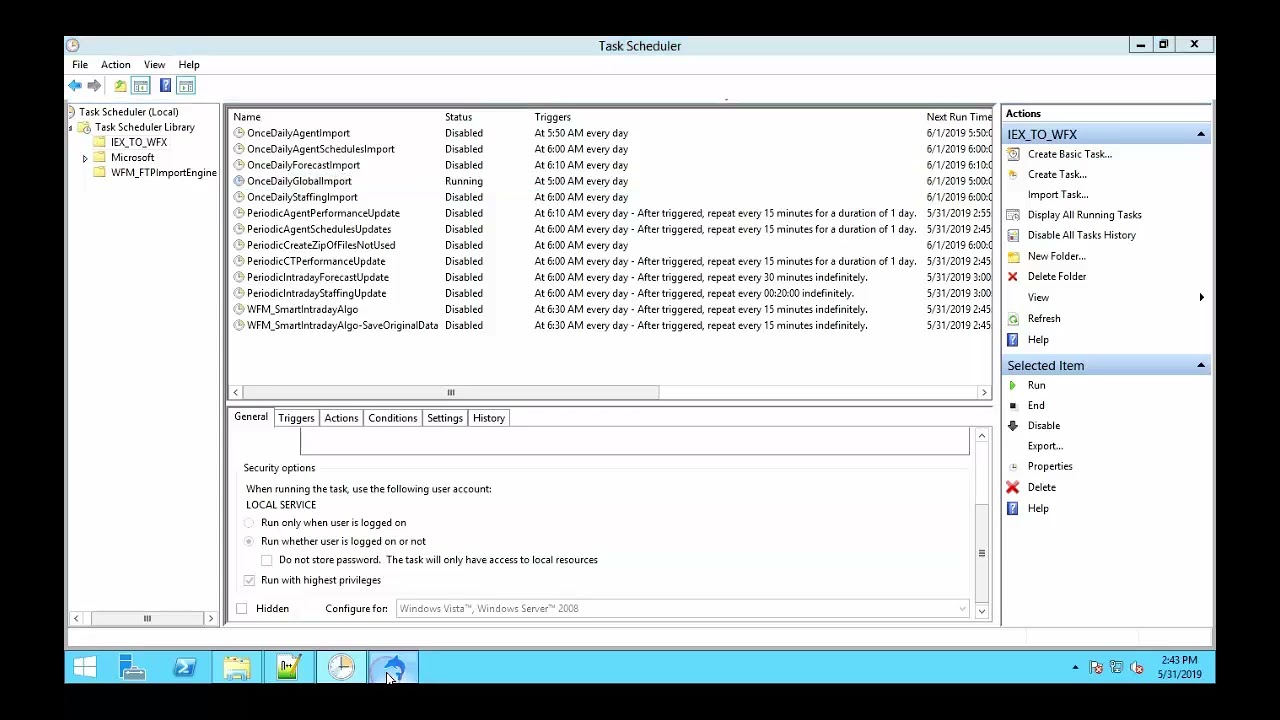1280x720 pixels.
Task: Open the Action menu
Action: click(x=115, y=65)
